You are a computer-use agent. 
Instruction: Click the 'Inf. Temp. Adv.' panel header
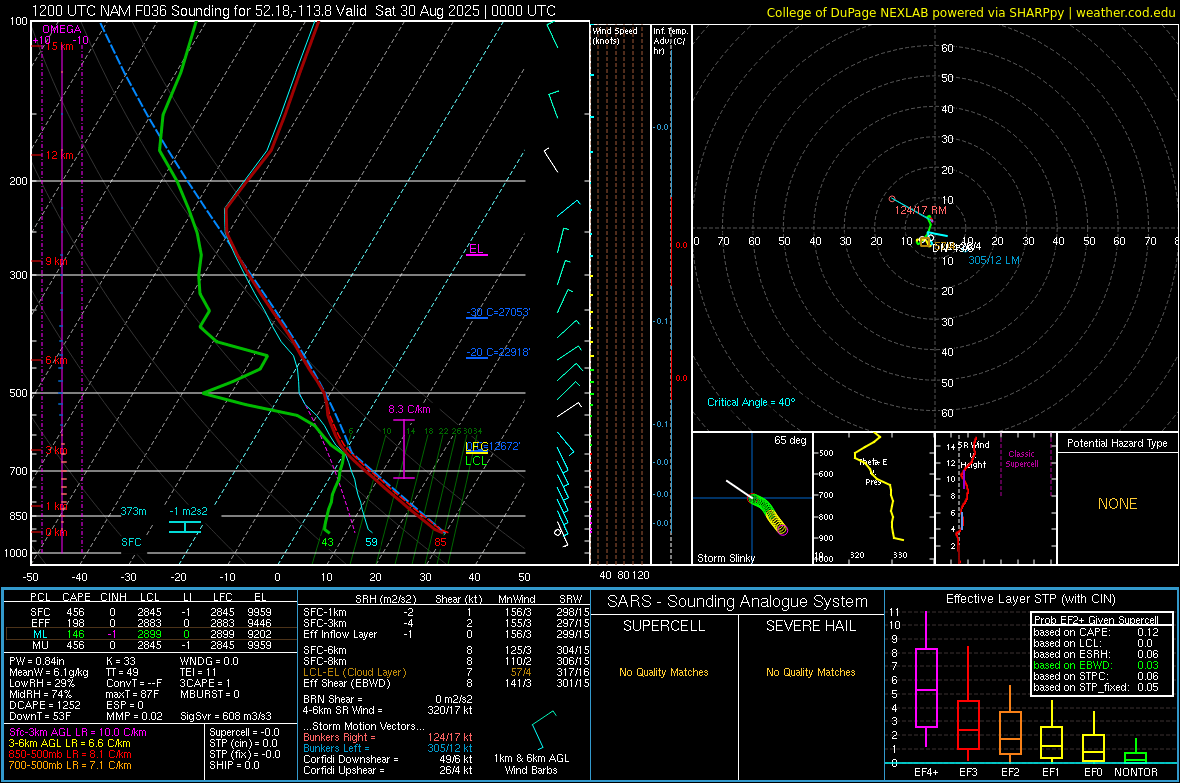[x=670, y=41]
